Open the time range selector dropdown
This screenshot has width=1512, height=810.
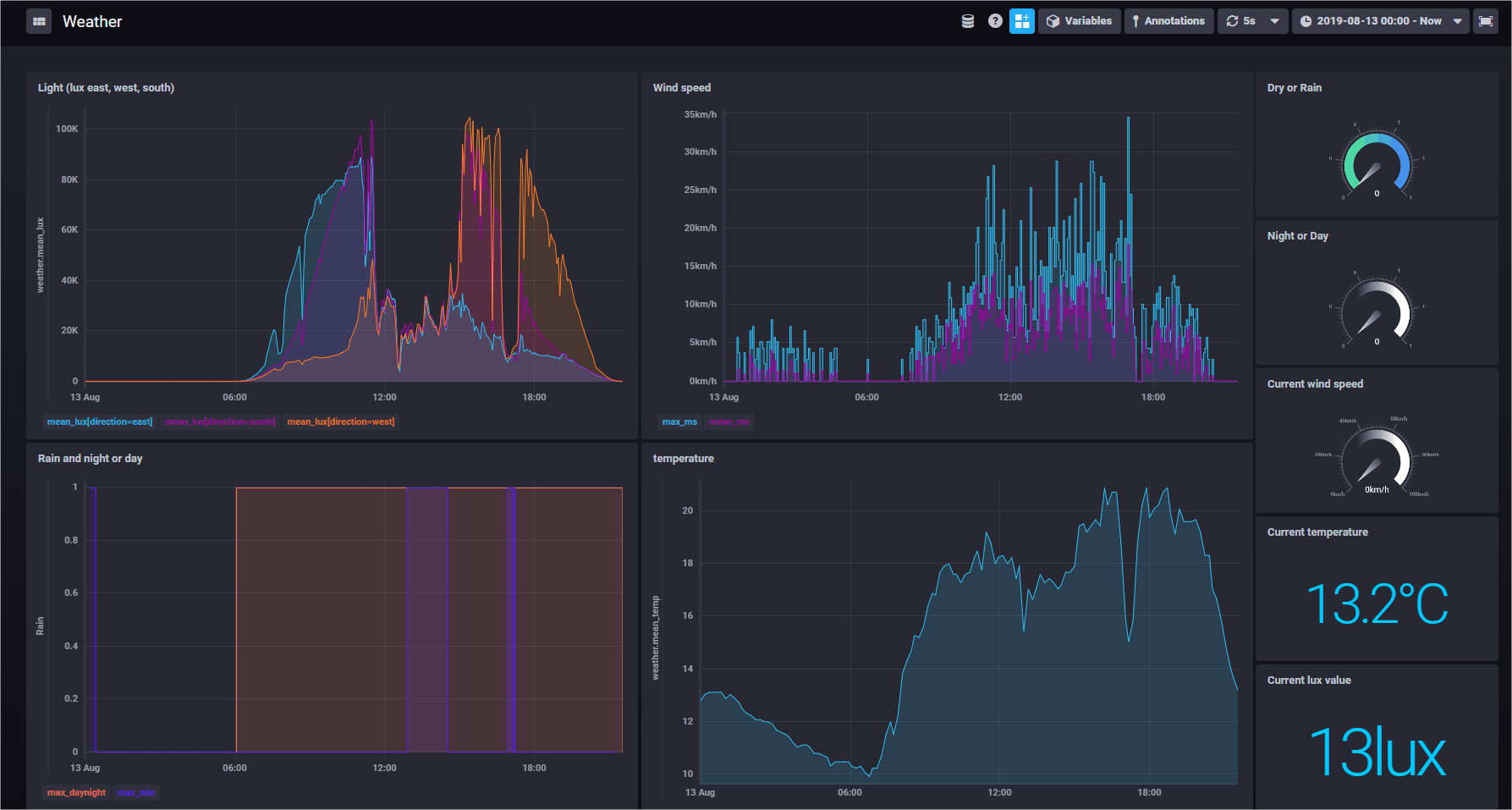click(x=1380, y=21)
